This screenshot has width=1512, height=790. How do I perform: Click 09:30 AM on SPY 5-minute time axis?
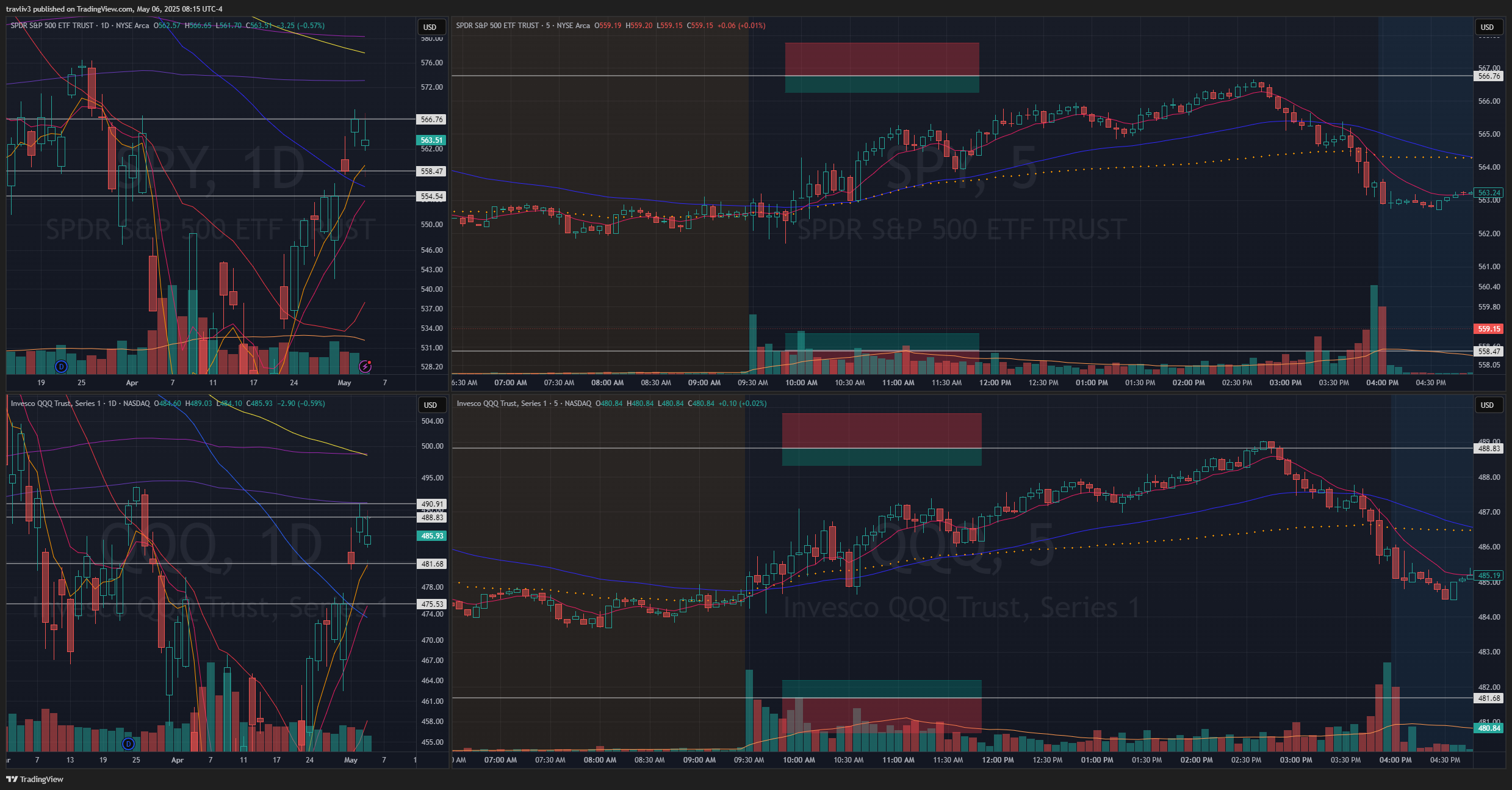(x=752, y=383)
